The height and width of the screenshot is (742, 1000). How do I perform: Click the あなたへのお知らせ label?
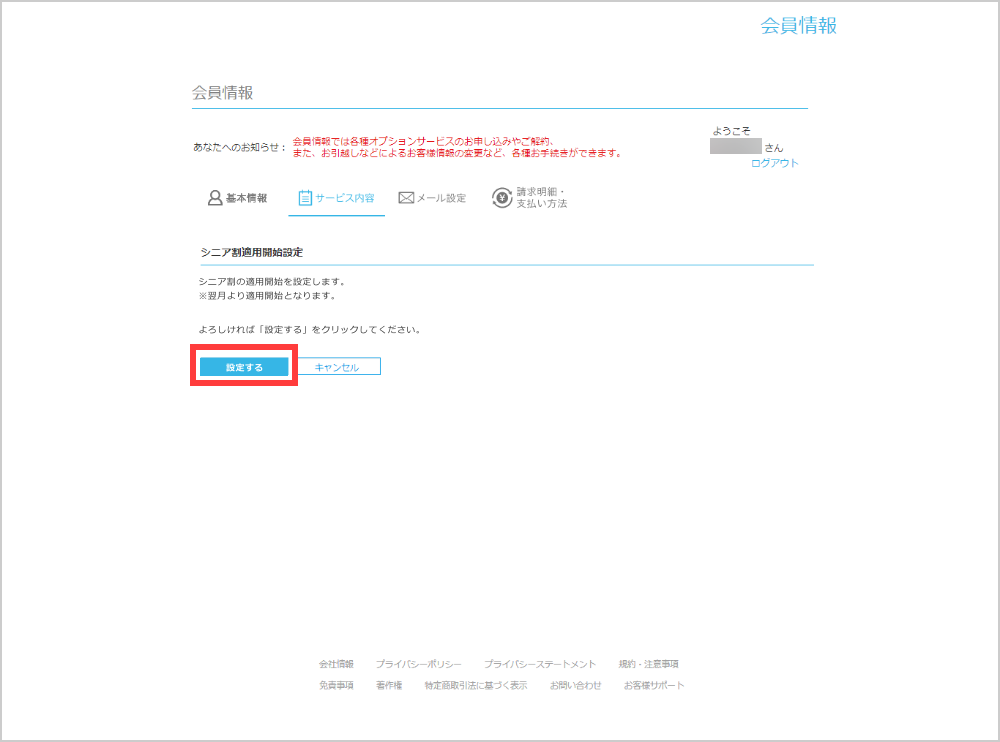point(240,147)
